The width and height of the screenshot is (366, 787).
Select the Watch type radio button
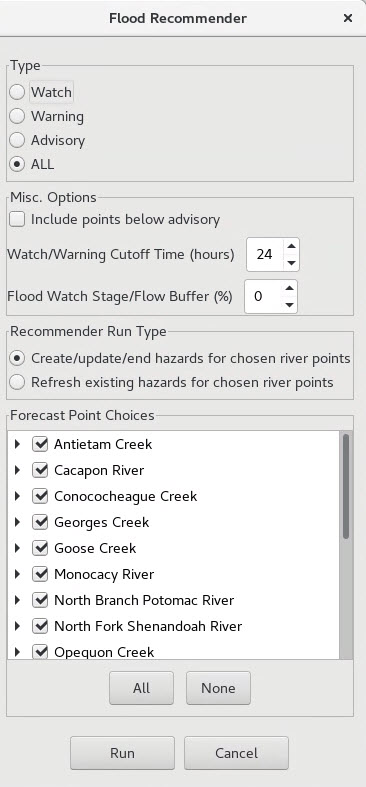pyautogui.click(x=17, y=92)
